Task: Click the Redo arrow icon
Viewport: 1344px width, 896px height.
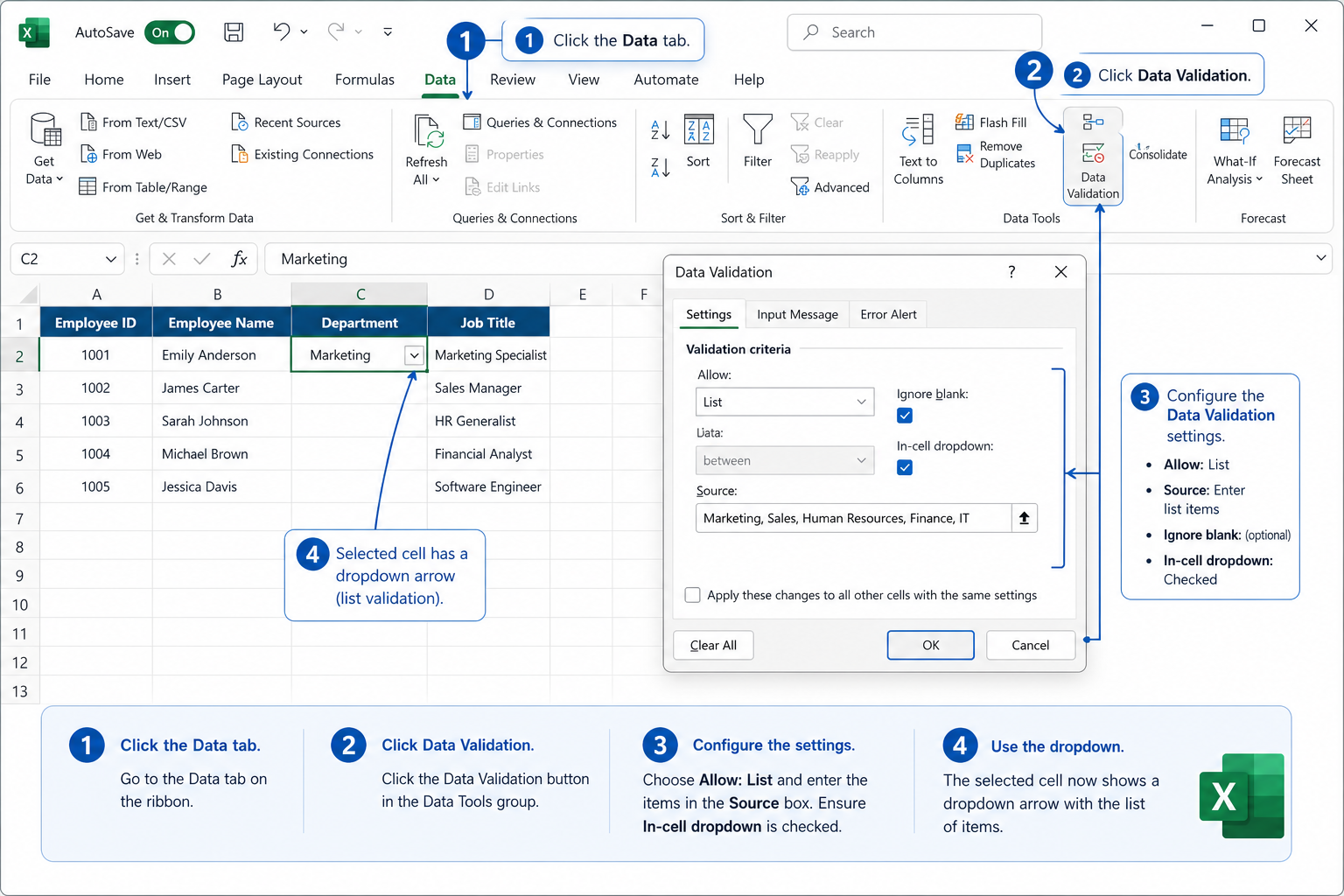Action: (x=336, y=31)
